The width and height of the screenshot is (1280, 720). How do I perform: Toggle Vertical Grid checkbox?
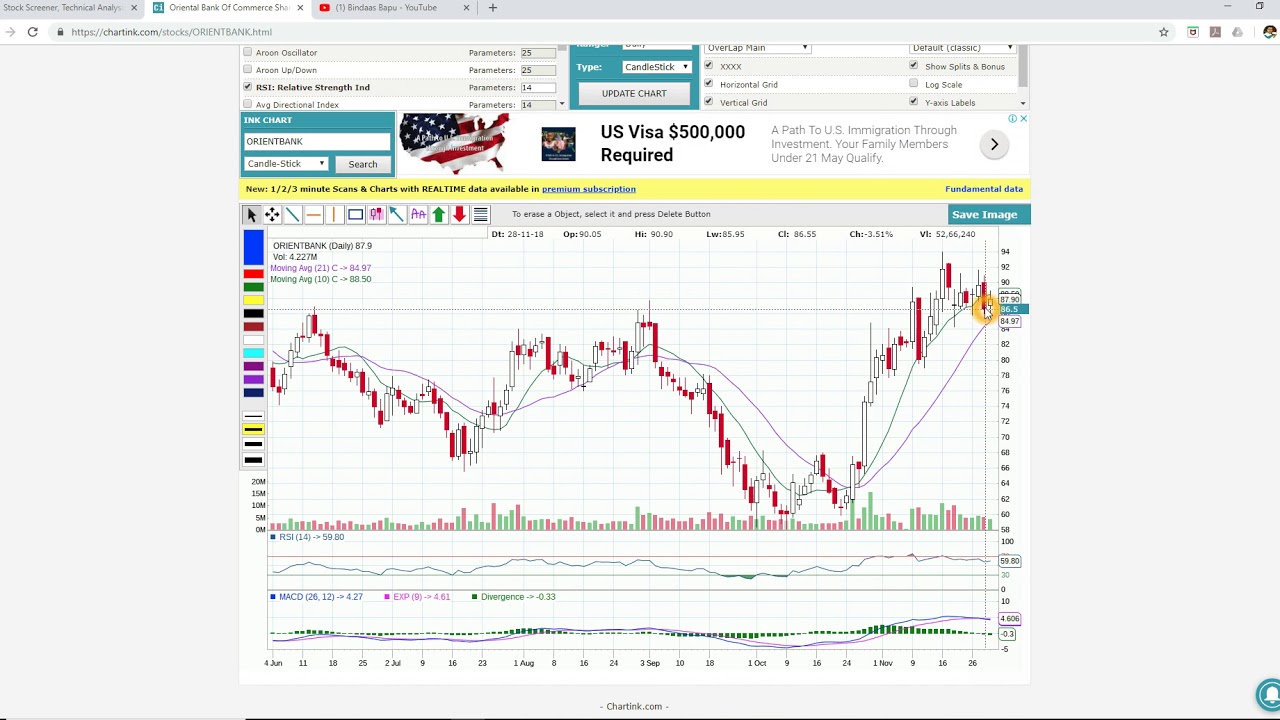point(709,102)
